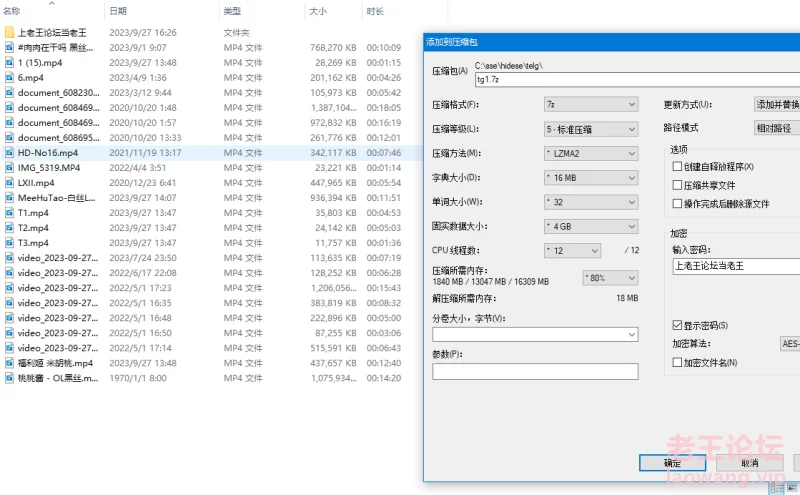800x495 pixels.
Task: Click the file icon of T2.mp4
Action: tap(9, 228)
